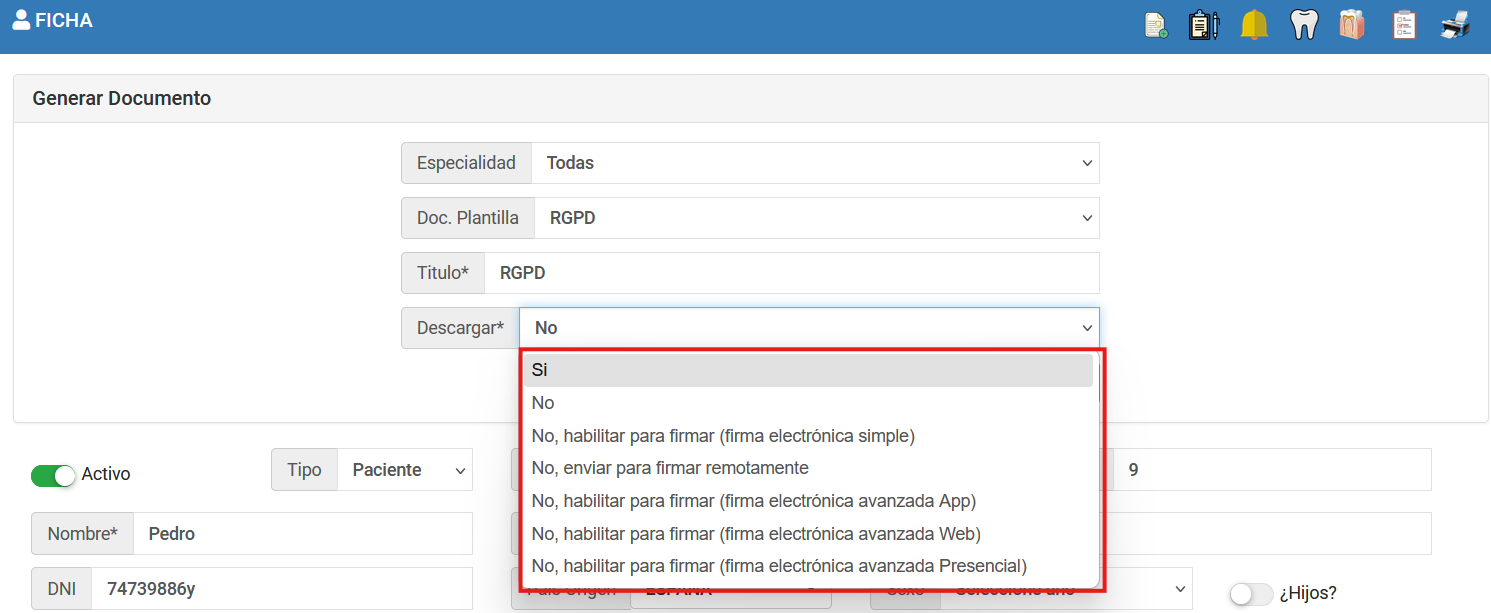Choose 'No, enviar para firmar remotamente' option
This screenshot has width=1491, height=613.
coord(670,468)
